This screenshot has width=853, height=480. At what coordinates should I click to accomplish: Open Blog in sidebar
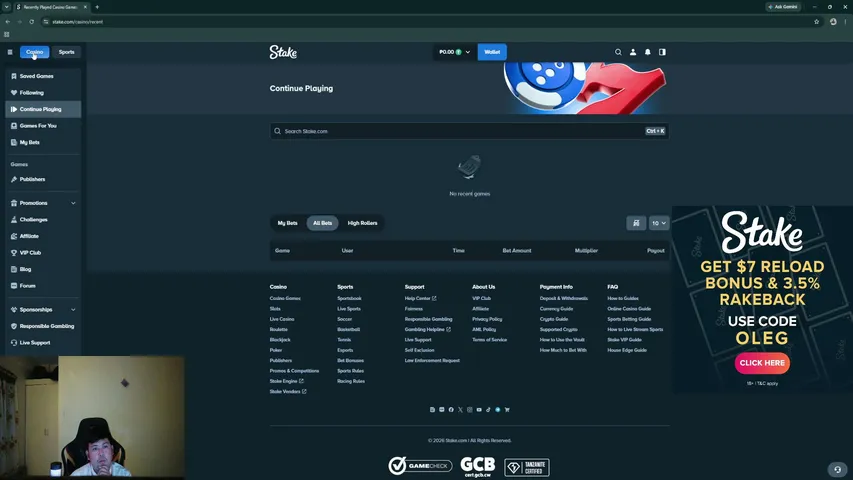pos(43,269)
